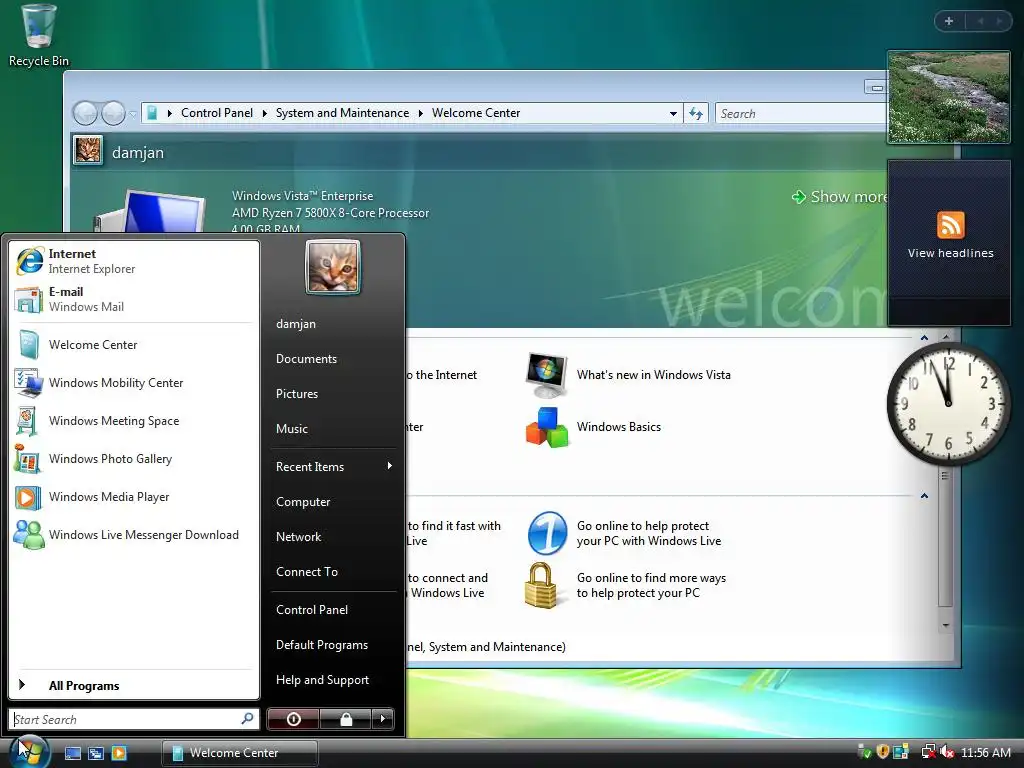The height and width of the screenshot is (768, 1024).
Task: Open What's new in Windows Vista
Action: [628, 376]
